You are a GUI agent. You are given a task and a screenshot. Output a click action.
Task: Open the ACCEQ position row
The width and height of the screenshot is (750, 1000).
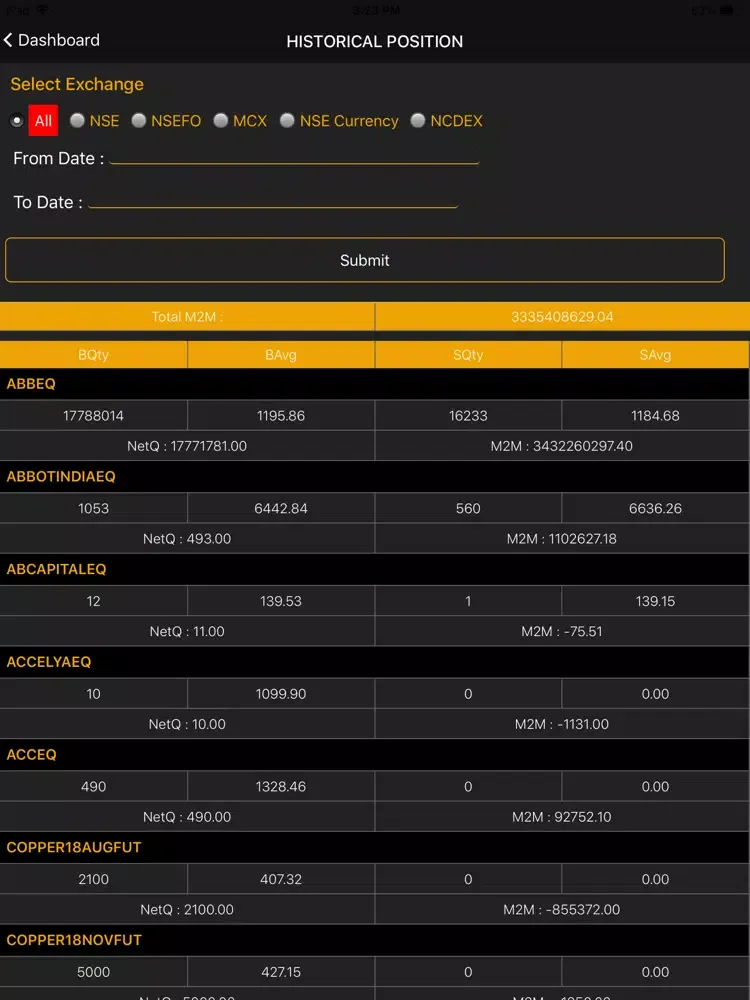pyautogui.click(x=375, y=754)
